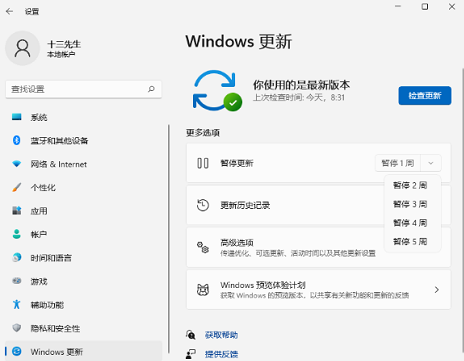
Task: Open the 提供反馈 link
Action: (221, 354)
